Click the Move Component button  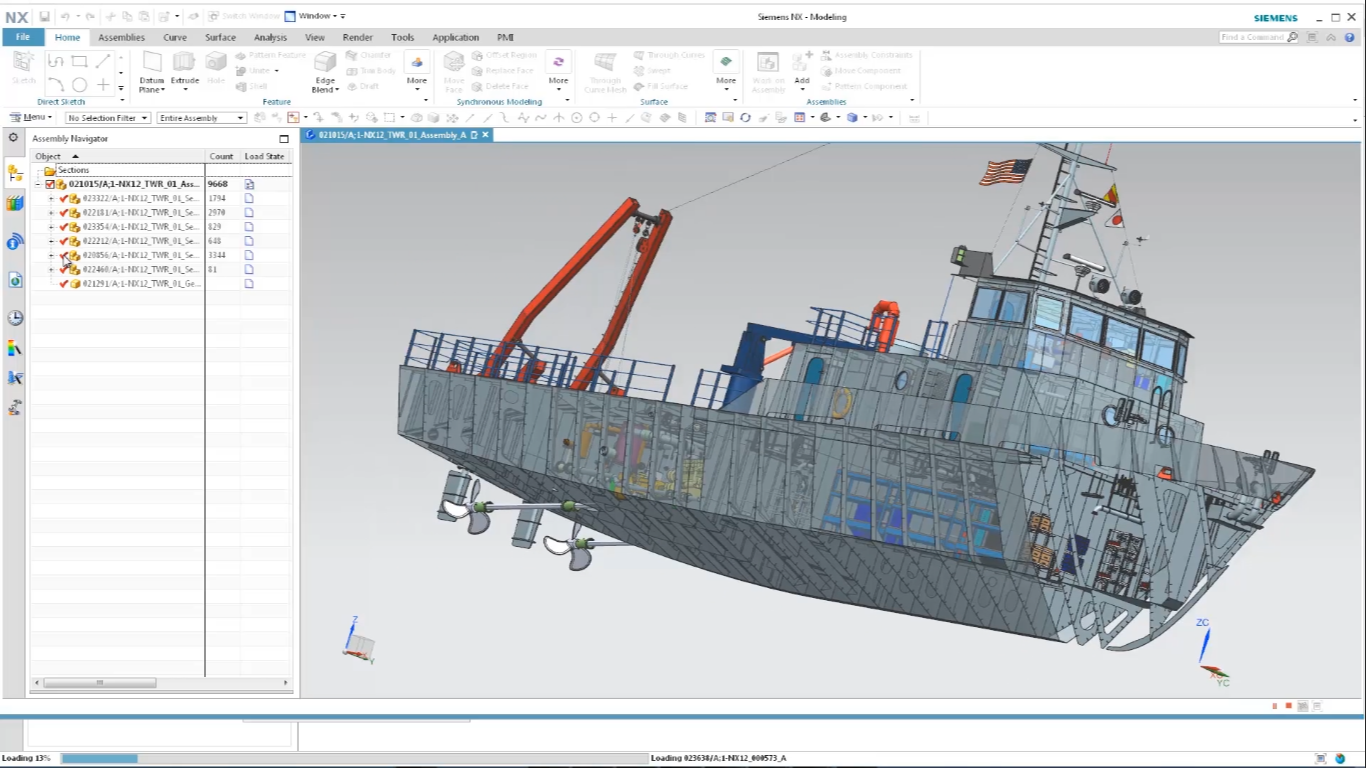860,71
